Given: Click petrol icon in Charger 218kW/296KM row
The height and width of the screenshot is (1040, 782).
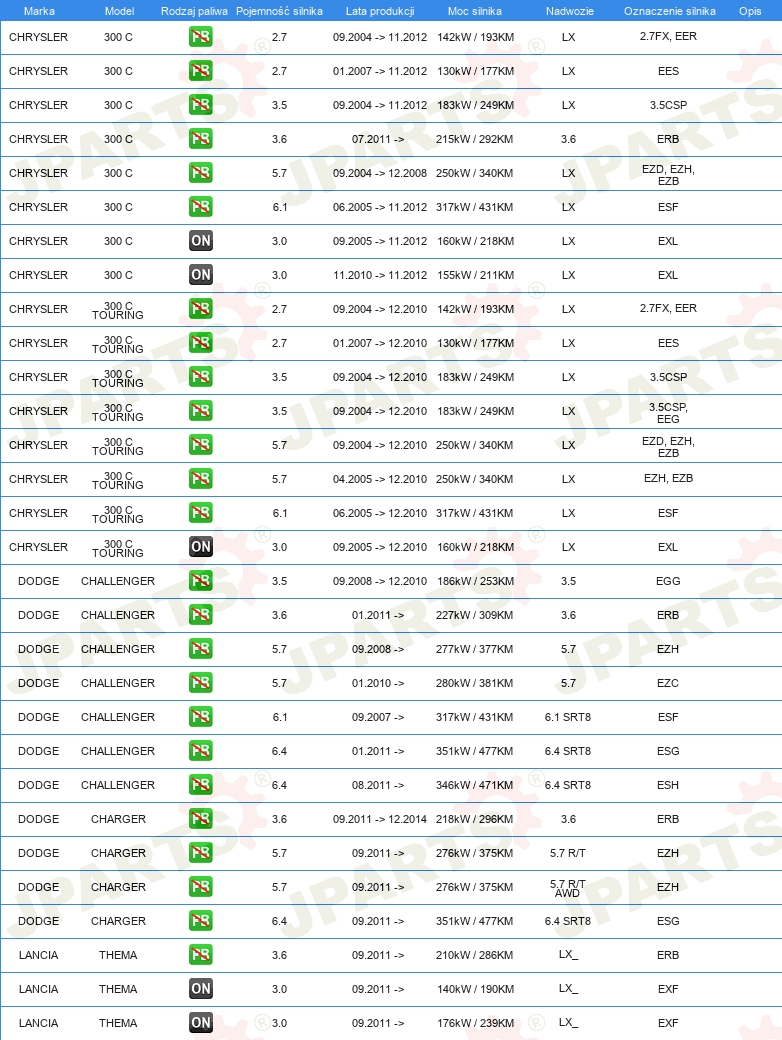Looking at the screenshot, I should coord(200,818).
